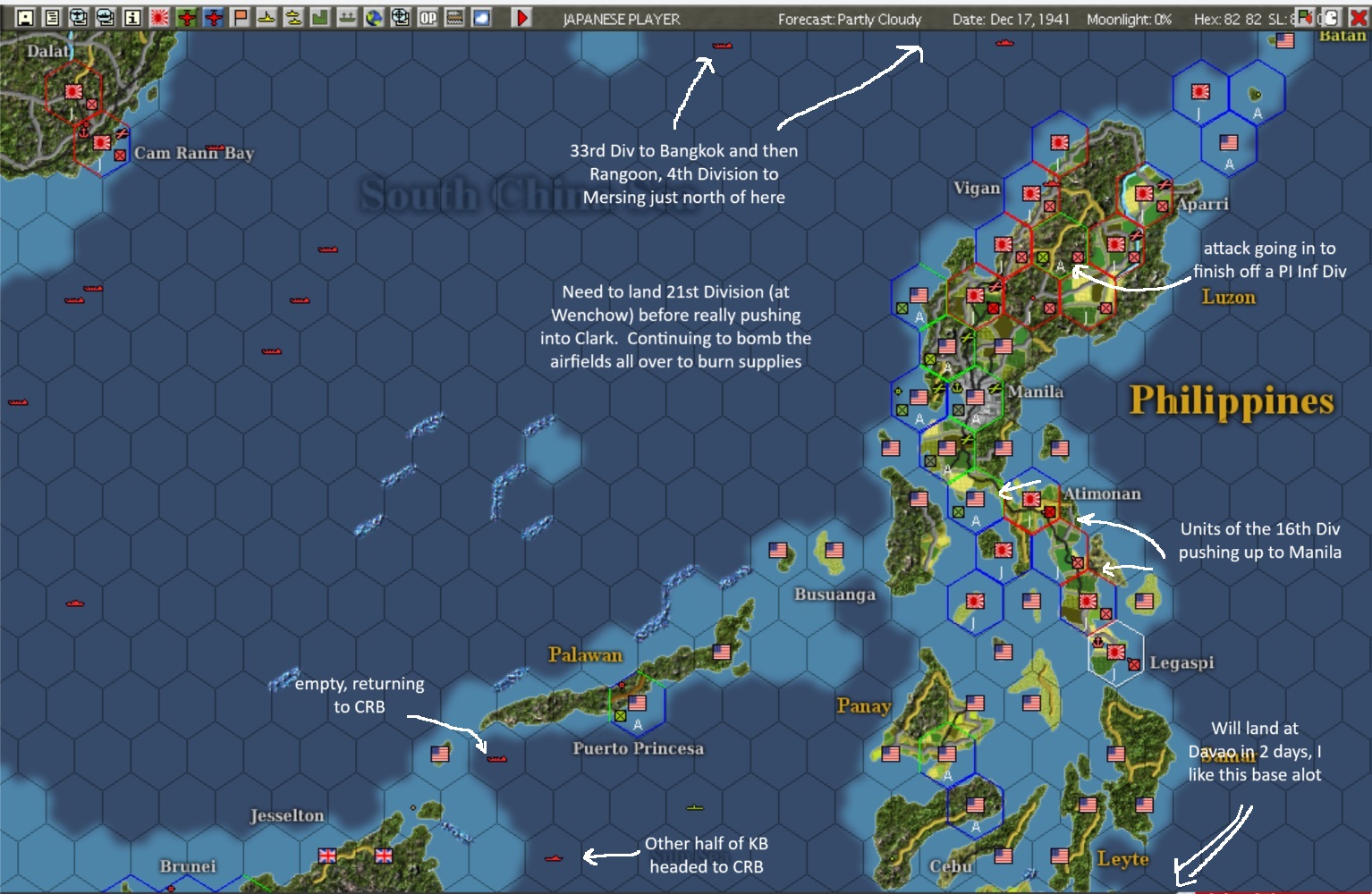This screenshot has height=894, width=1372.
Task: Click the Panay map label
Action: click(x=864, y=706)
